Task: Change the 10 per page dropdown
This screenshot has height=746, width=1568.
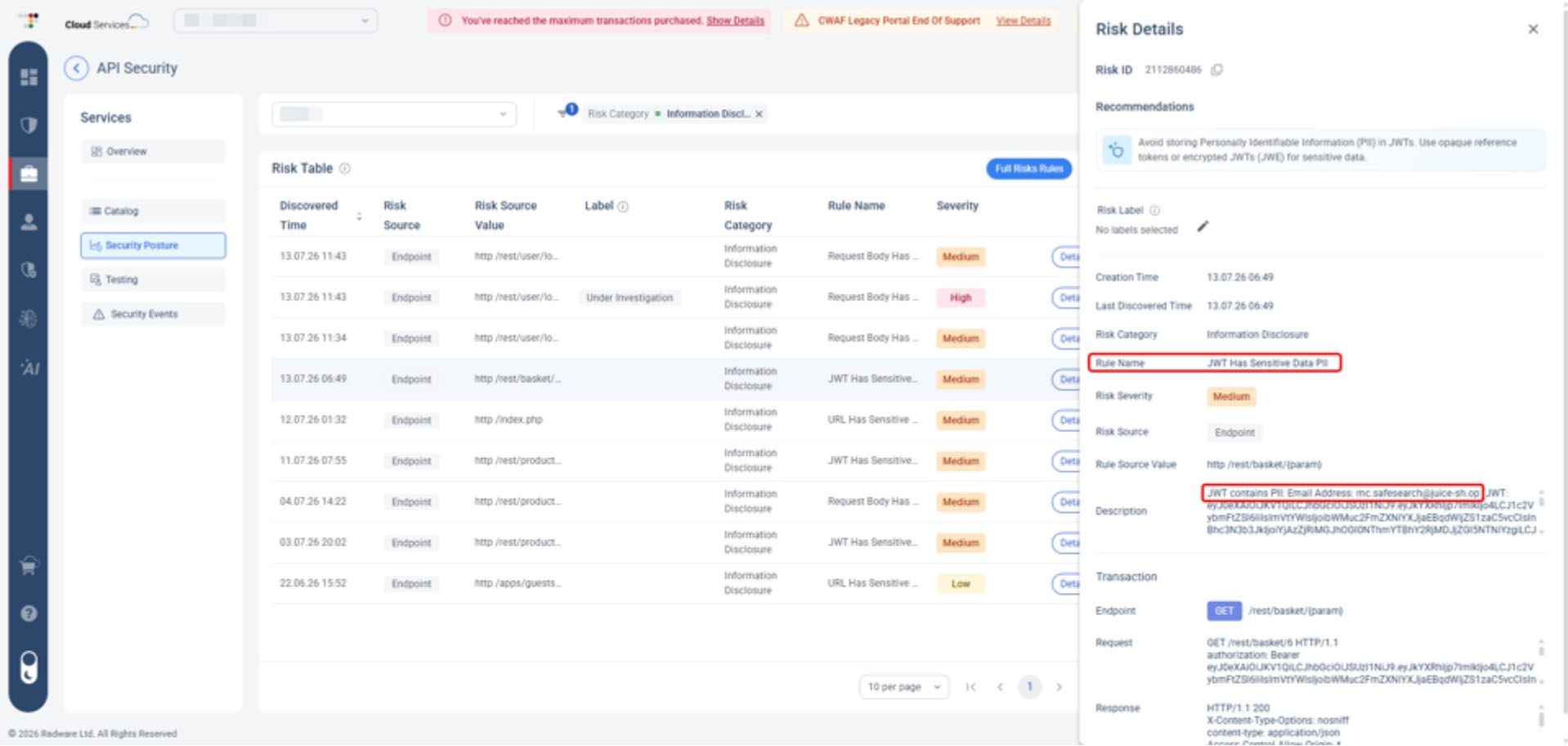Action: (x=903, y=686)
